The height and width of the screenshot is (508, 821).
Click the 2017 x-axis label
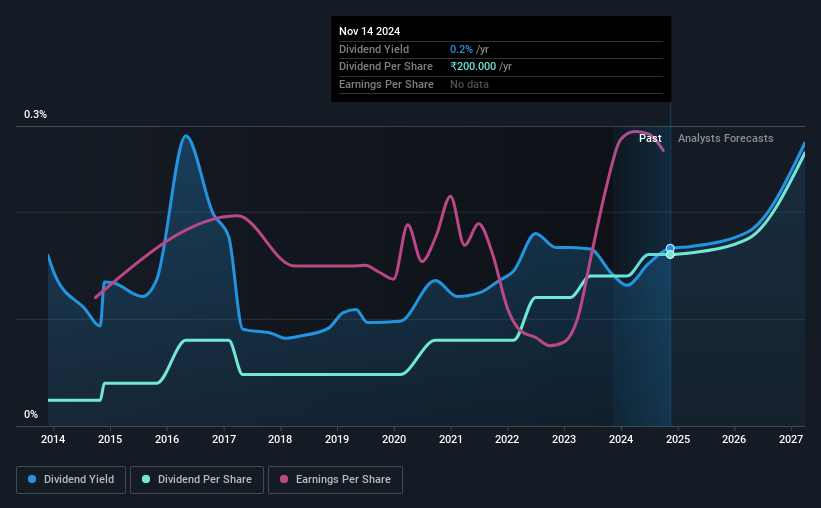coord(224,439)
